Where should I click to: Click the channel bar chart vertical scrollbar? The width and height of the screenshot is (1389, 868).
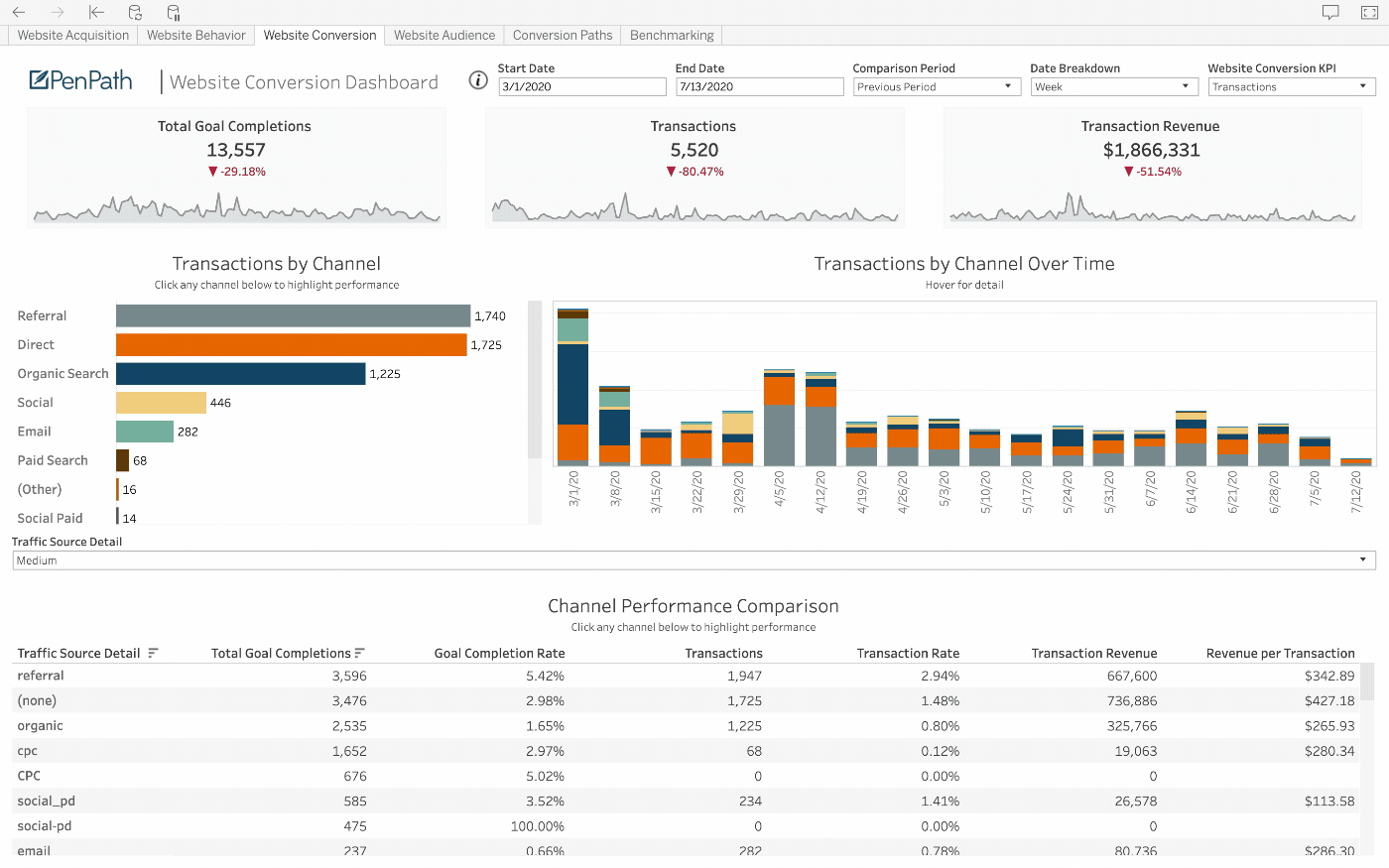pyautogui.click(x=535, y=381)
